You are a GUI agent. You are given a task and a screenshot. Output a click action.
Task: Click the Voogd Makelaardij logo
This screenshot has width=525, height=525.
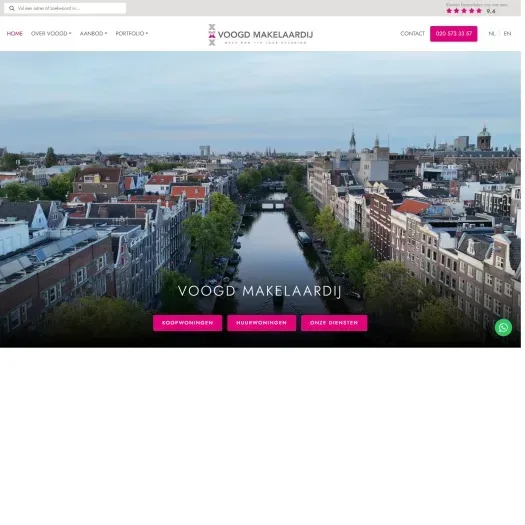coord(260,34)
